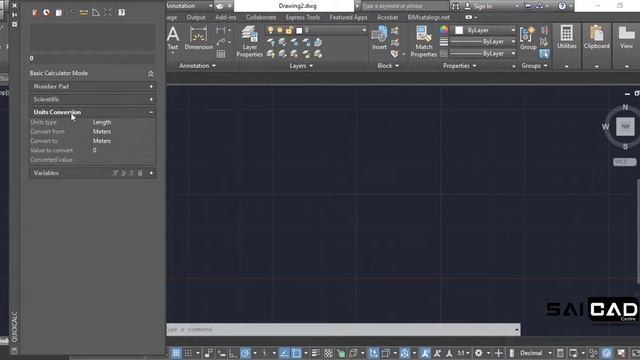Image resolution: width=640 pixels, height=360 pixels.
Task: Toggle drawing grid display in status bar
Action: [x=176, y=353]
